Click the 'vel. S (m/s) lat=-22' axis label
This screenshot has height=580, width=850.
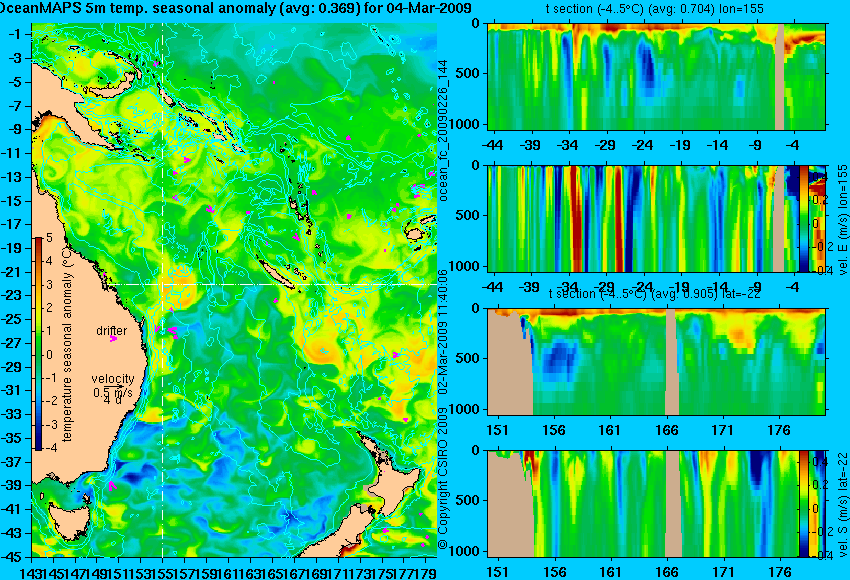click(843, 505)
